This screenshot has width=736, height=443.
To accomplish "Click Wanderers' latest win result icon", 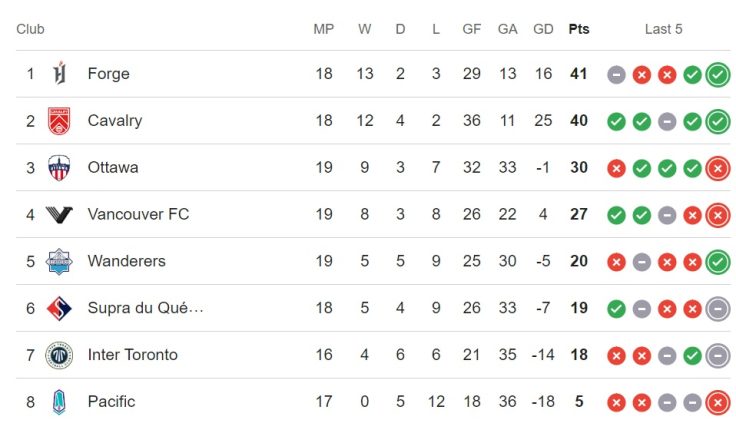I will click(x=718, y=262).
